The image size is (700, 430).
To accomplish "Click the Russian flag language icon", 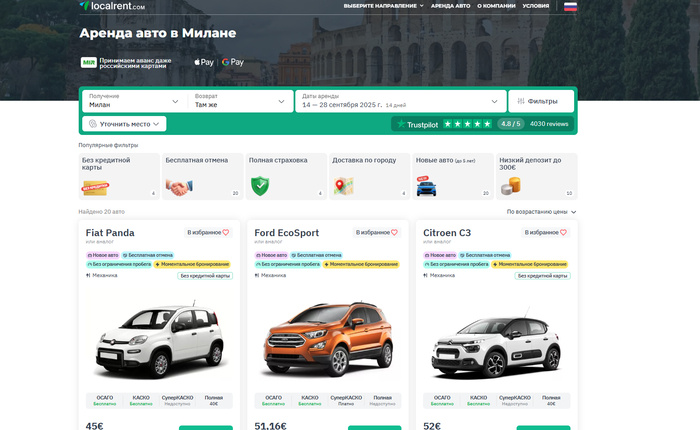I will tap(570, 6).
